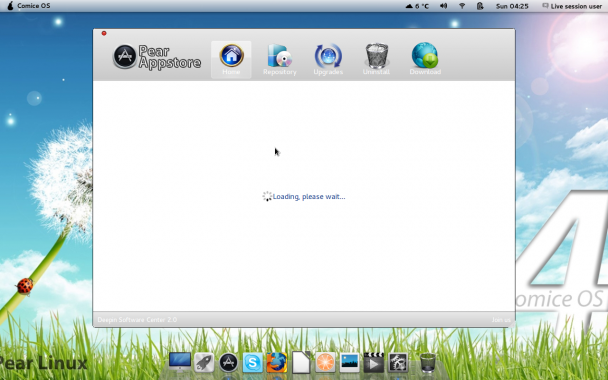Open the Live session user menu
Image resolution: width=608 pixels, height=380 pixels.
click(x=572, y=6)
